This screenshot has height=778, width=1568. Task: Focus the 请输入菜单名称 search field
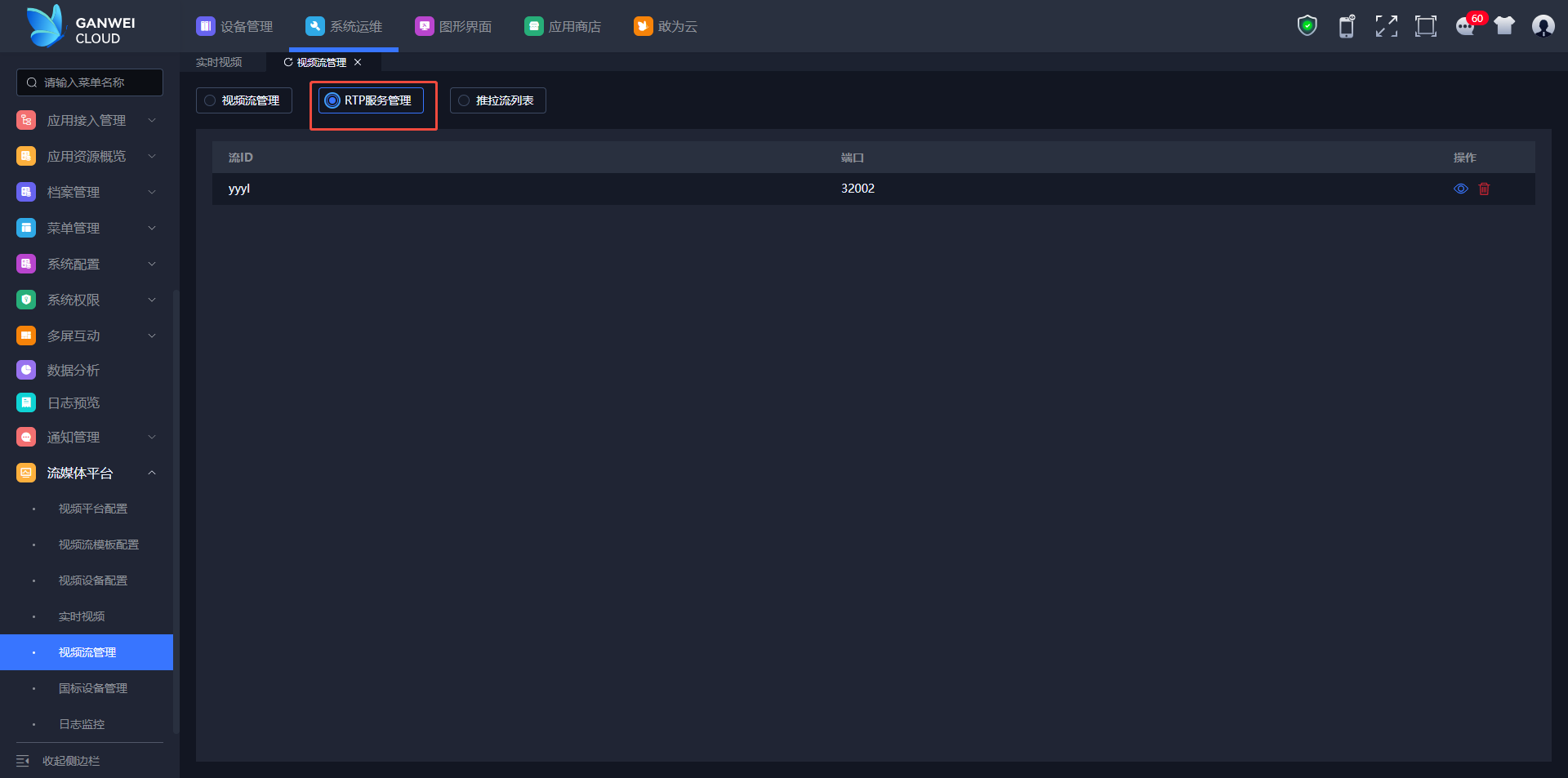click(90, 82)
